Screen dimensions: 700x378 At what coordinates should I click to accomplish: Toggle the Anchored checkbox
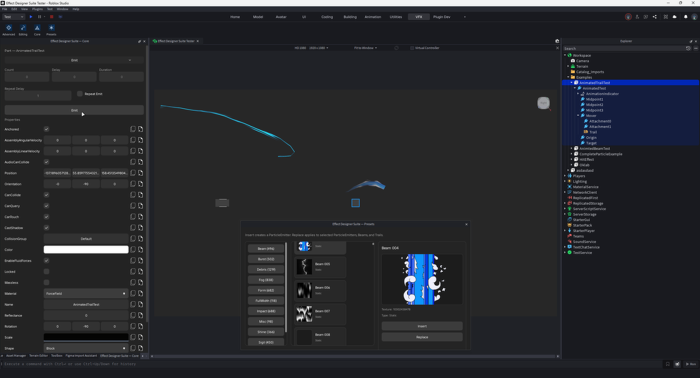click(46, 129)
